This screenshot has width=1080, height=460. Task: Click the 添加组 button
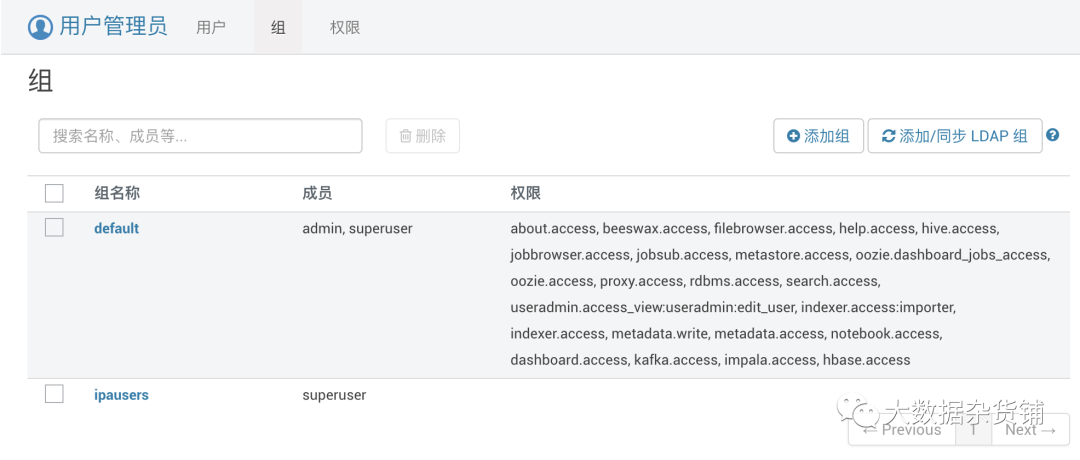pyautogui.click(x=818, y=136)
